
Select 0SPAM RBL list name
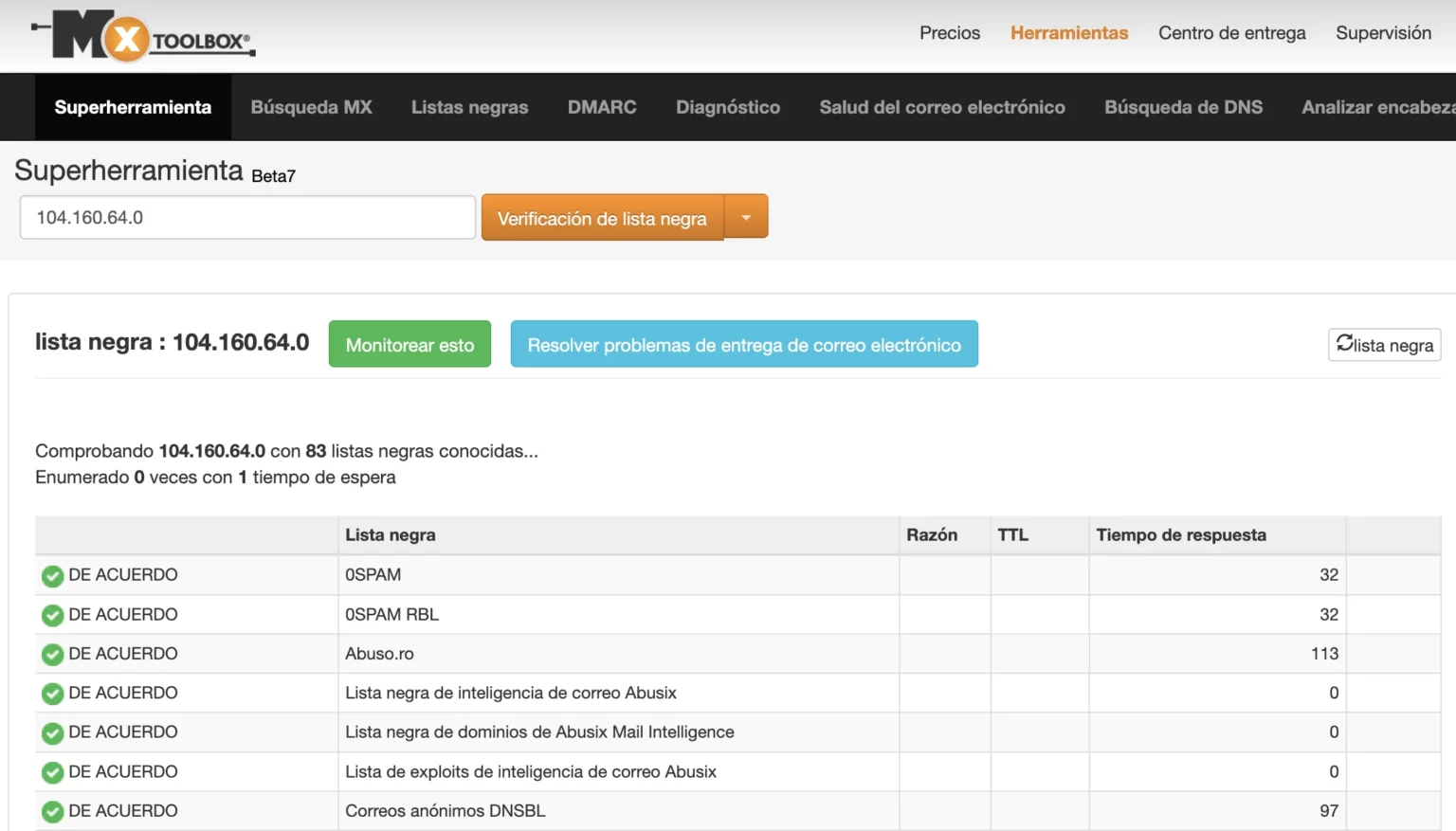pos(391,615)
